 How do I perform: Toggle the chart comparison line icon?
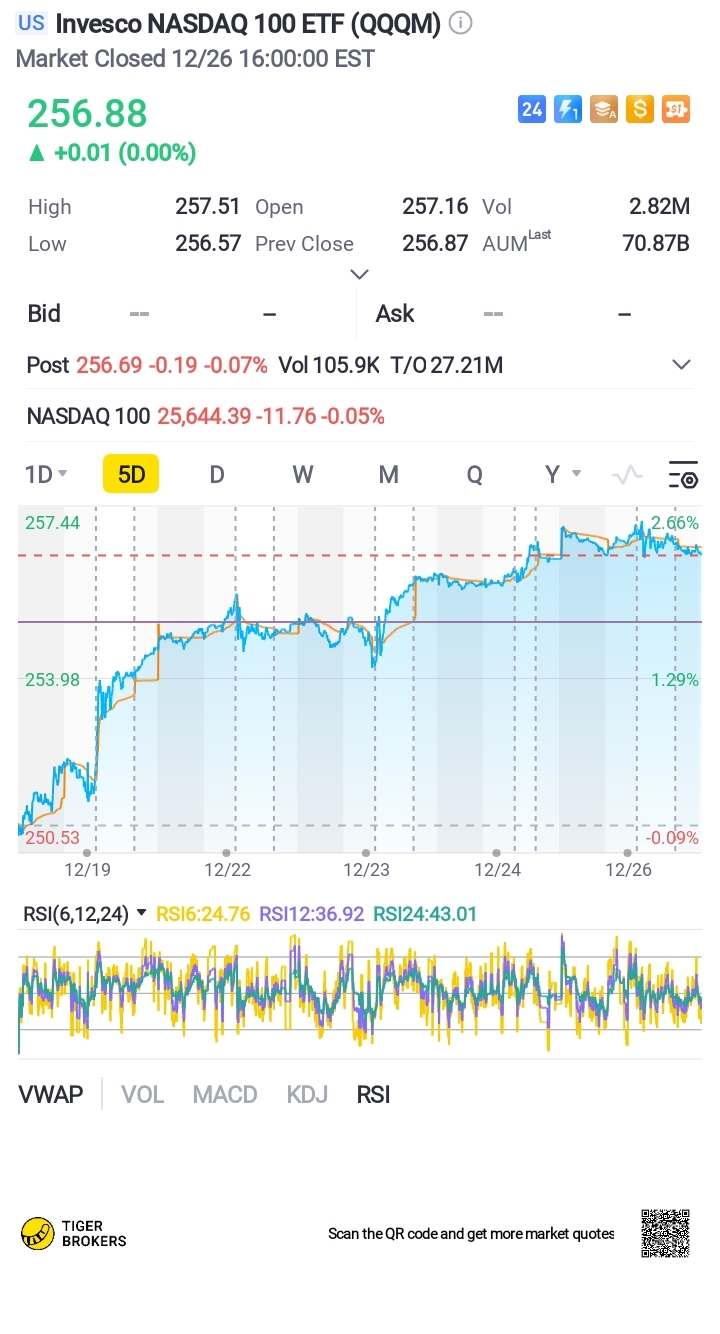(627, 475)
